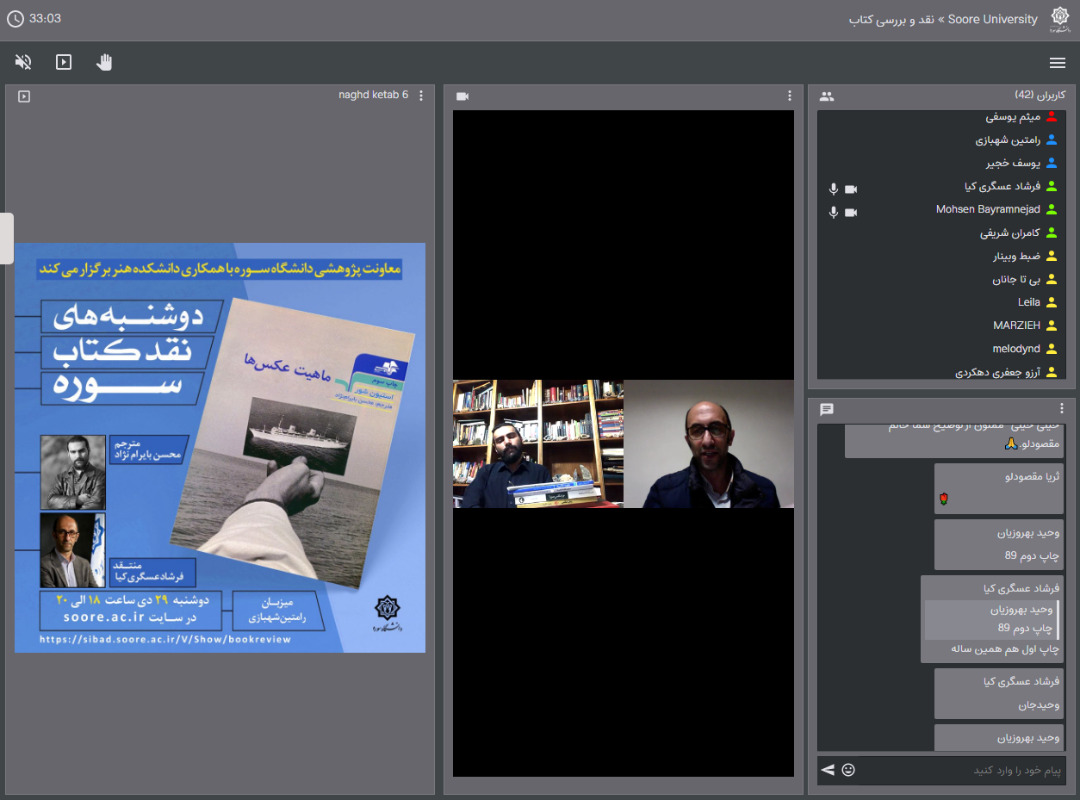Screen dimensions: 1080x800
Task: Open the chat panel options menu
Action: tap(1061, 408)
